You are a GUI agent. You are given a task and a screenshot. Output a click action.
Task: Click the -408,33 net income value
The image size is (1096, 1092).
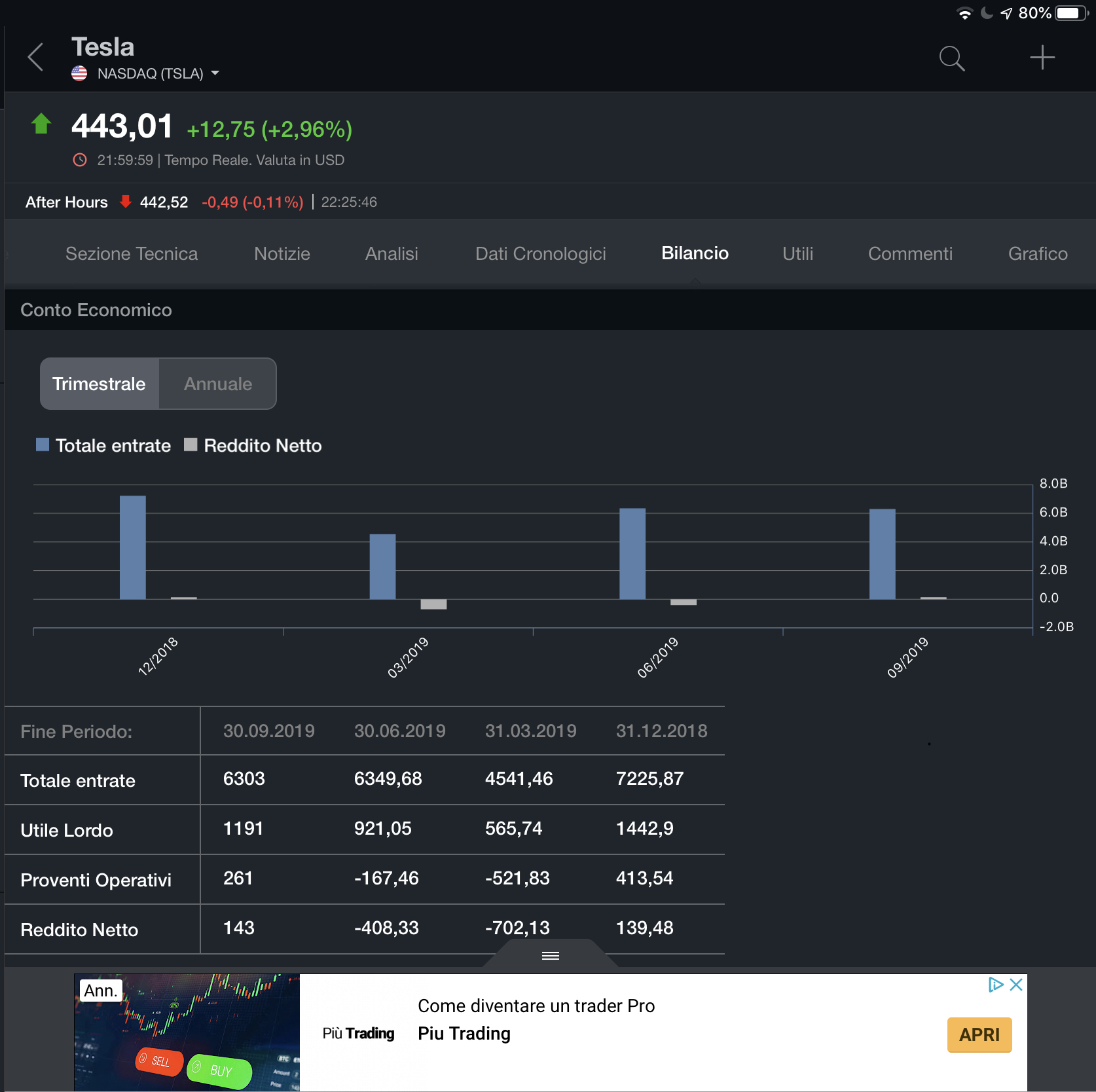pos(386,928)
